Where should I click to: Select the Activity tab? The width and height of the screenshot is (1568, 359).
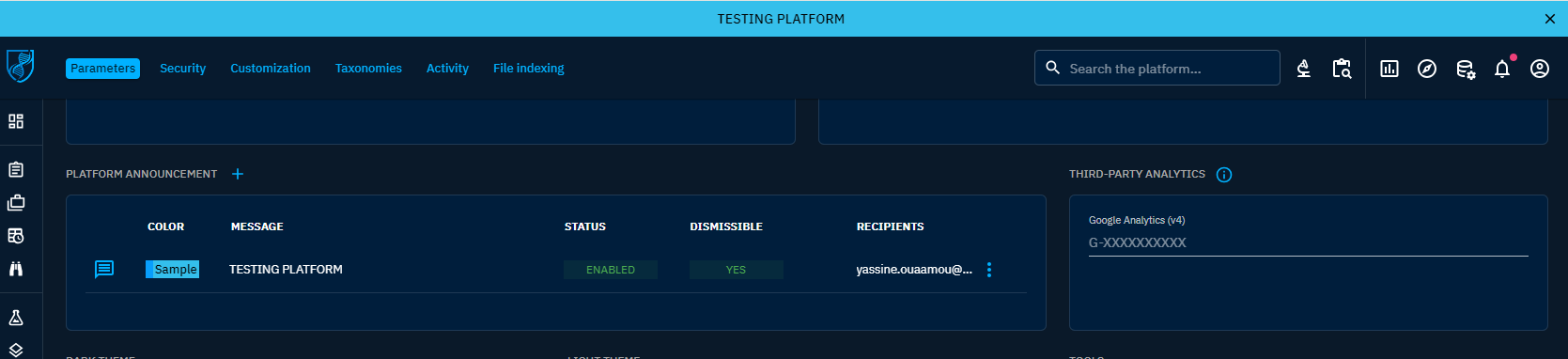coord(447,69)
